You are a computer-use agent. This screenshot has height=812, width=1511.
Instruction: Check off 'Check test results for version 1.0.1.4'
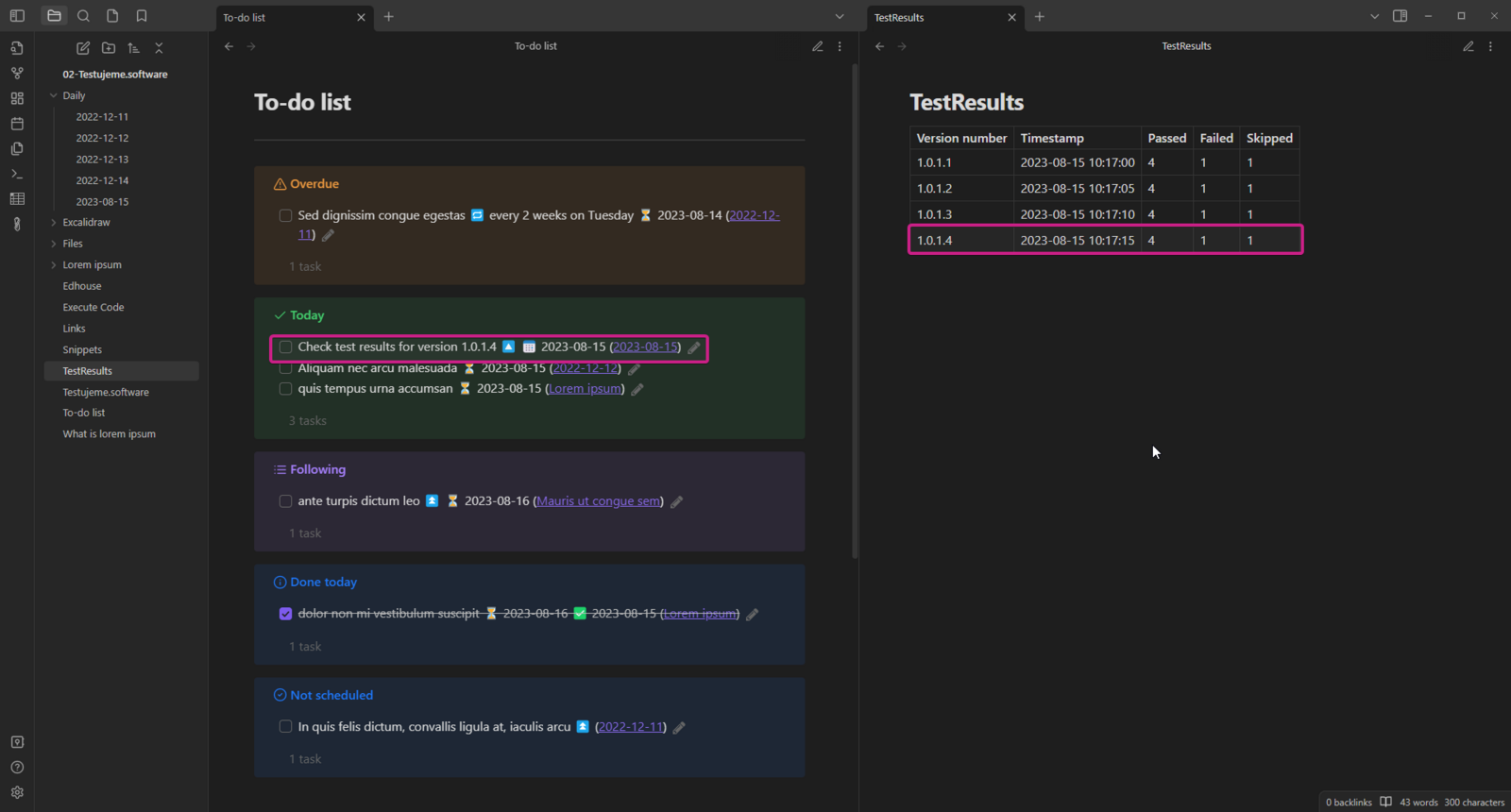coord(285,347)
